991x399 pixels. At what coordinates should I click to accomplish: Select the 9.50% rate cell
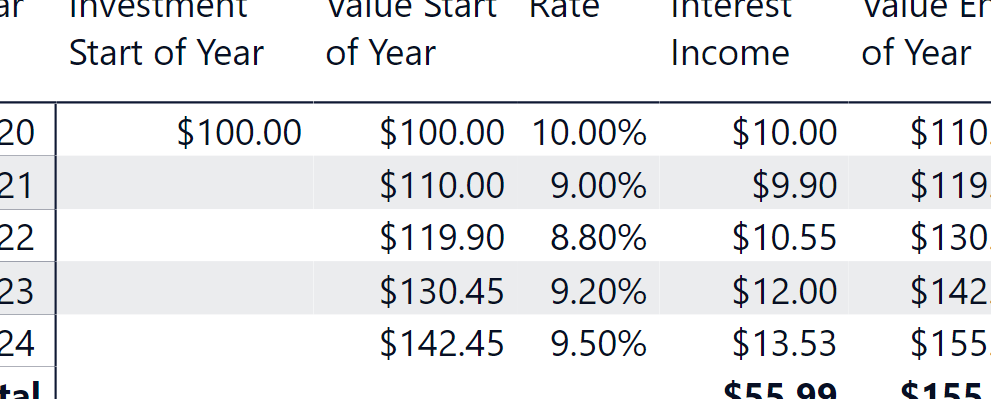point(588,341)
